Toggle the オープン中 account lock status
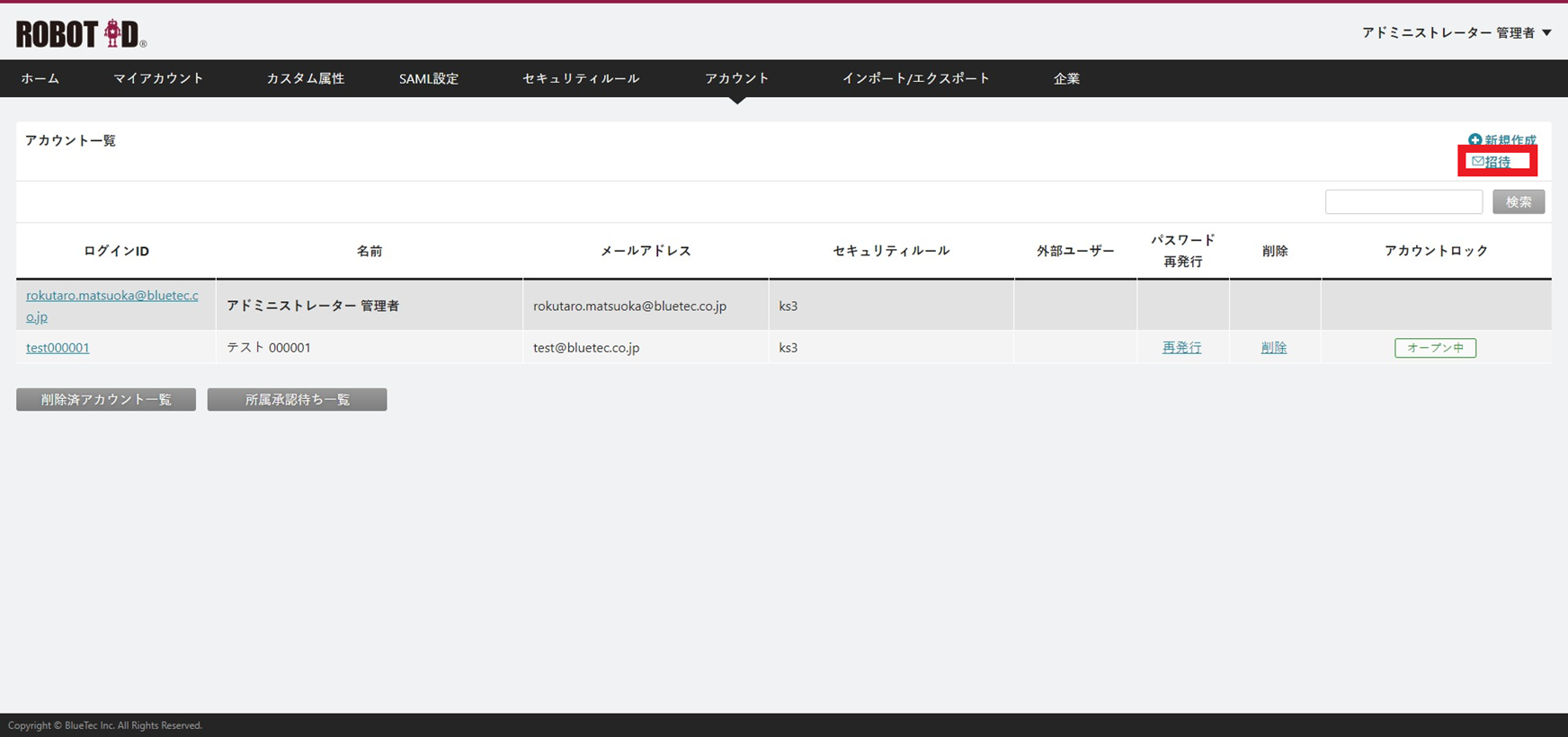This screenshot has width=1568, height=737. pyautogui.click(x=1435, y=348)
